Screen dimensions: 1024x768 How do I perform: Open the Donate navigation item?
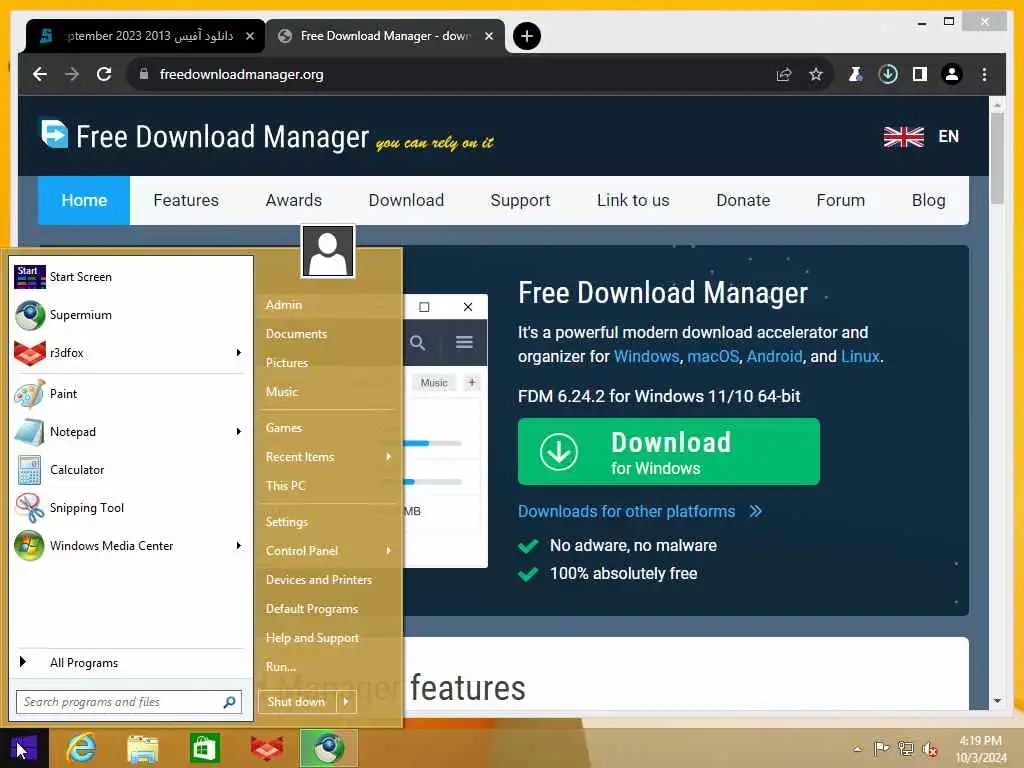743,200
